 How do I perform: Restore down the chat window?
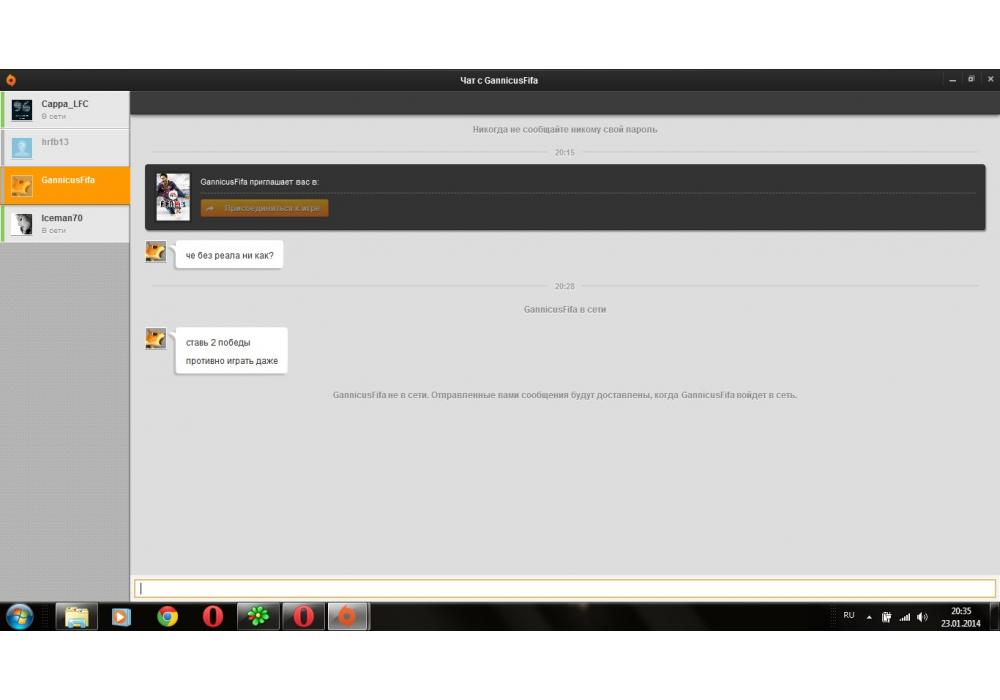tap(971, 80)
